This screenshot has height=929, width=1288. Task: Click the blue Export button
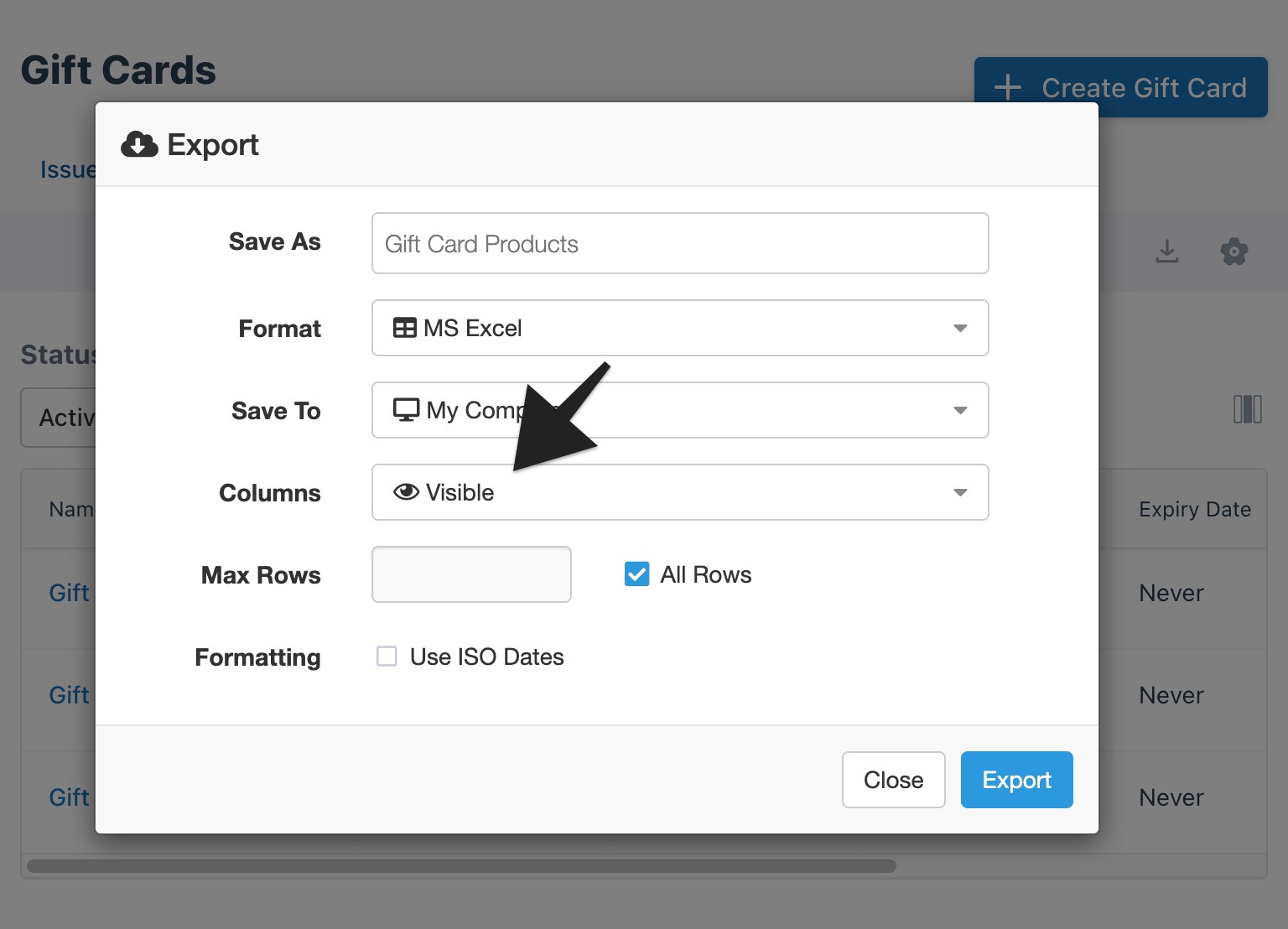[1016, 780]
